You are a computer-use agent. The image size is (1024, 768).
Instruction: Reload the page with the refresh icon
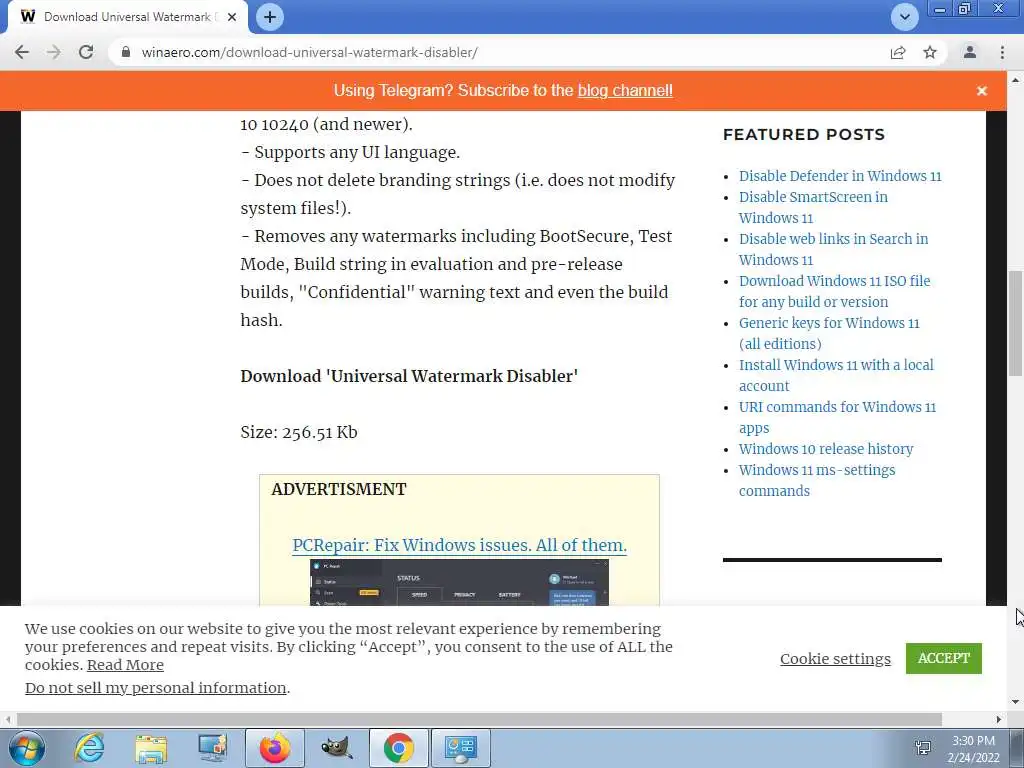86,52
